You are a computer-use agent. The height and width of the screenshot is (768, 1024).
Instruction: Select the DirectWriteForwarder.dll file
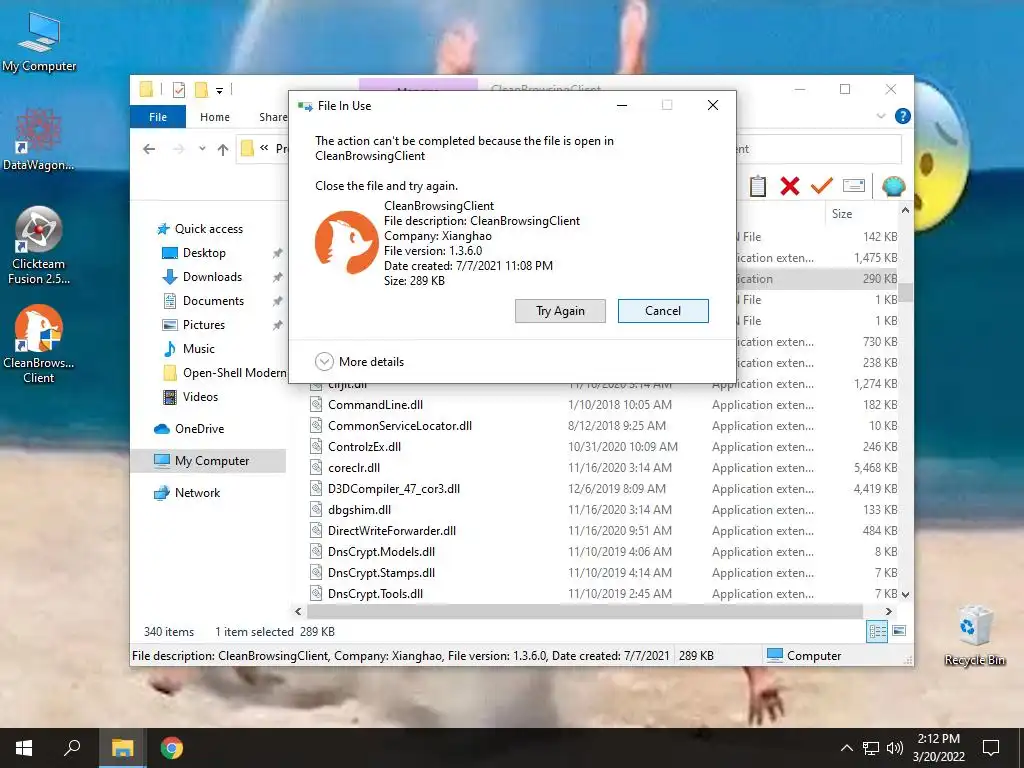click(x=392, y=531)
